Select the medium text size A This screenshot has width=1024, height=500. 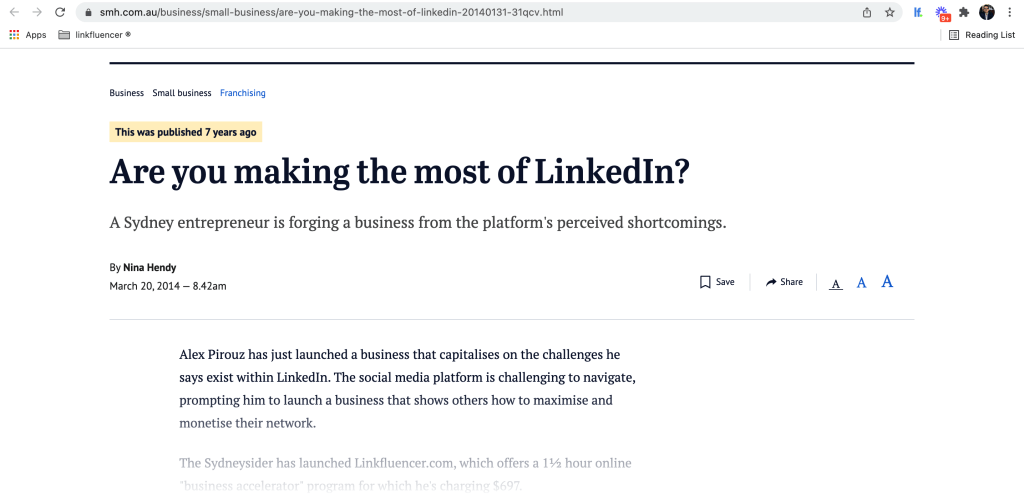[861, 283]
